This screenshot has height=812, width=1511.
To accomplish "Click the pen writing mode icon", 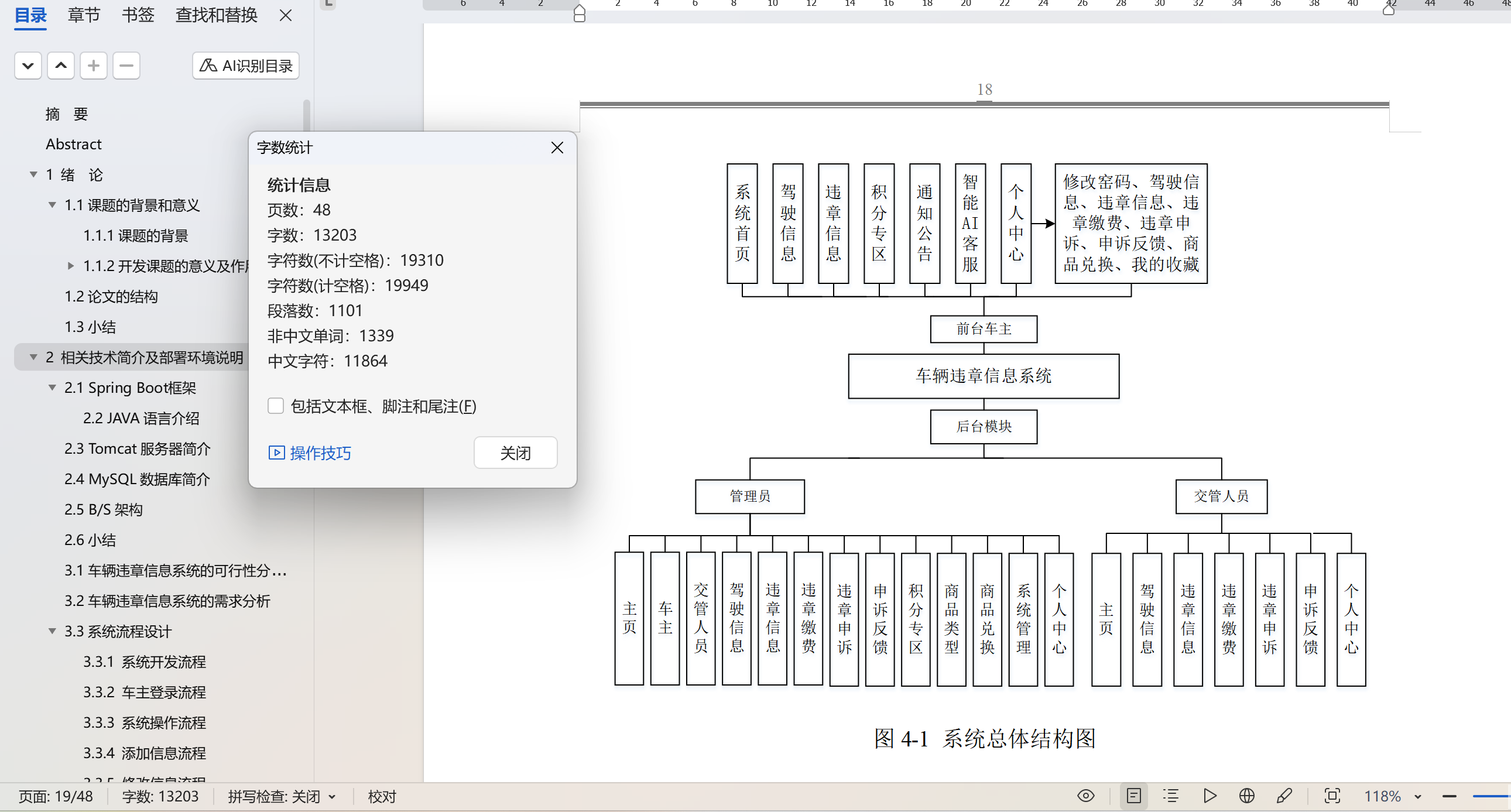I will pos(1284,796).
